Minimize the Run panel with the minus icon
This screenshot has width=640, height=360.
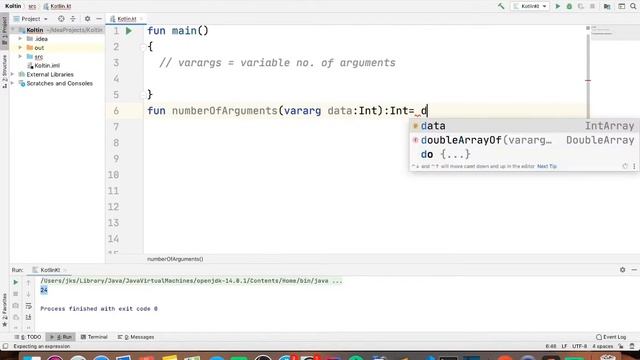pyautogui.click(x=634, y=270)
